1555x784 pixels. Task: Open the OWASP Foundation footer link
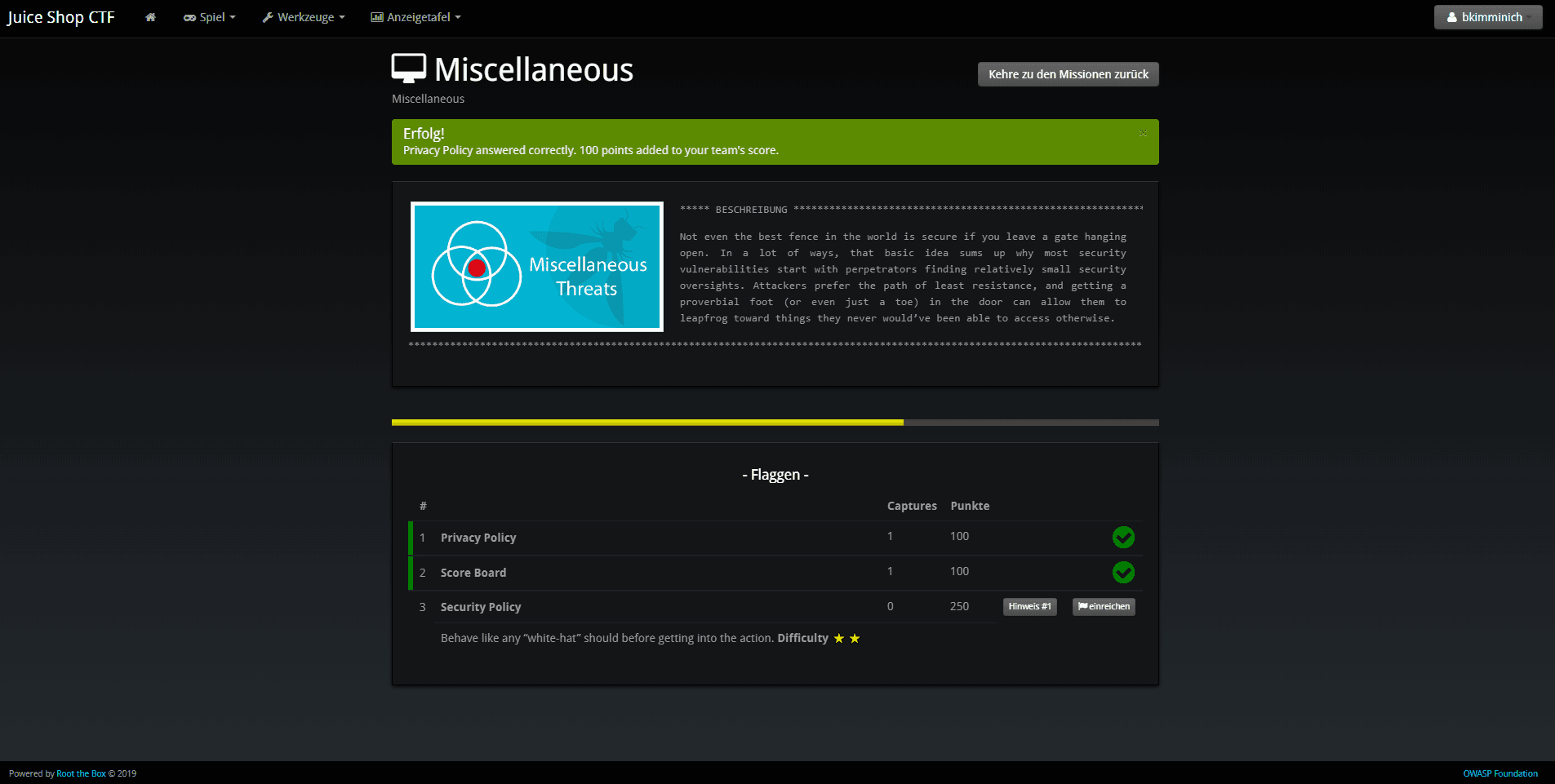(1500, 773)
